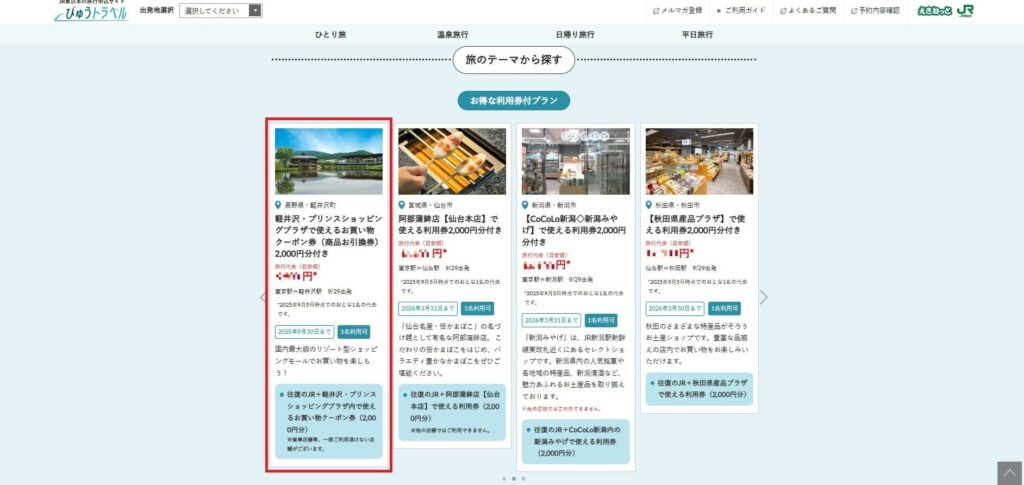Click location pin for 宮城県・仙台市
Image resolution: width=1024 pixels, height=485 pixels.
(x=402, y=205)
